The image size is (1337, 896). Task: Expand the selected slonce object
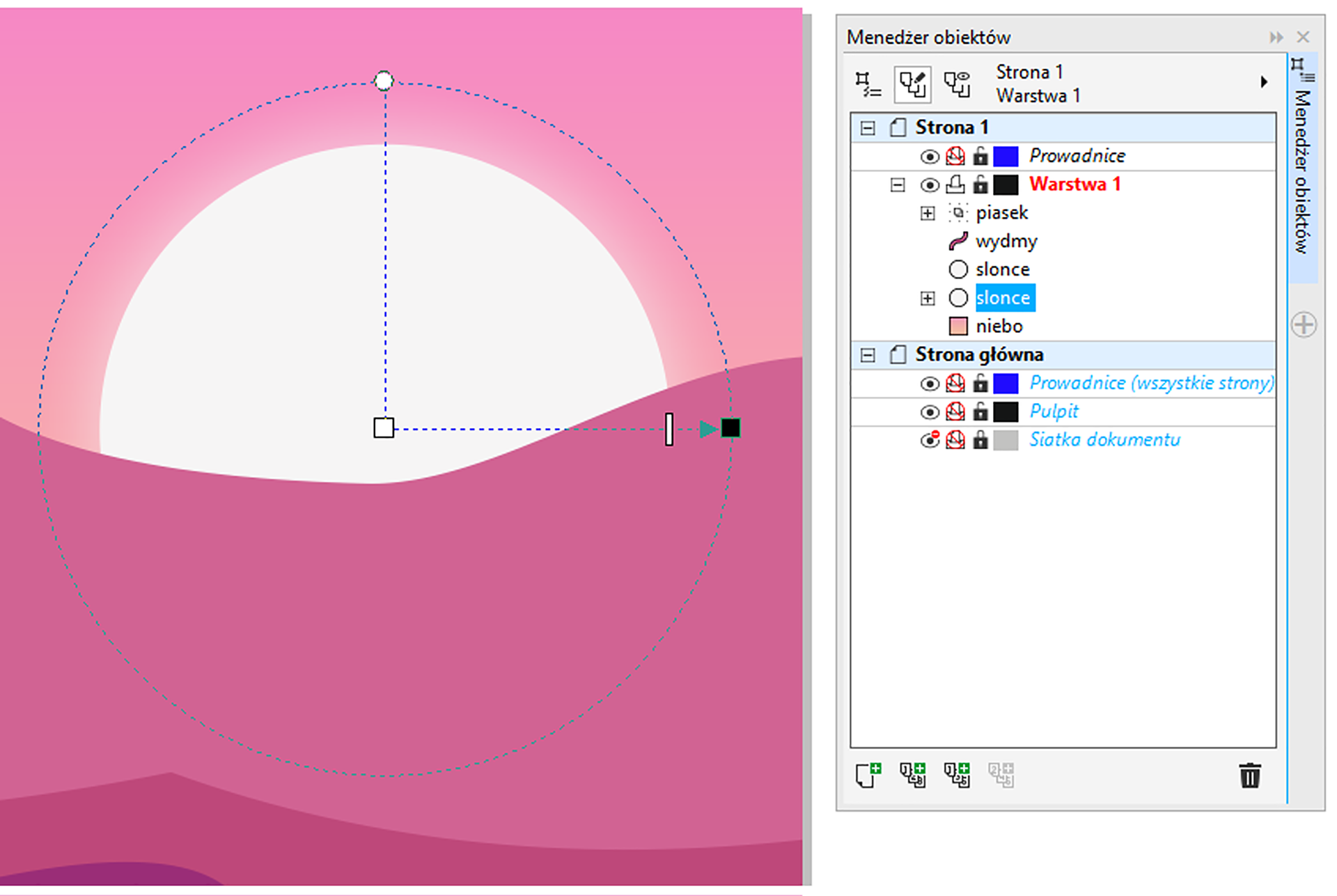coord(928,299)
